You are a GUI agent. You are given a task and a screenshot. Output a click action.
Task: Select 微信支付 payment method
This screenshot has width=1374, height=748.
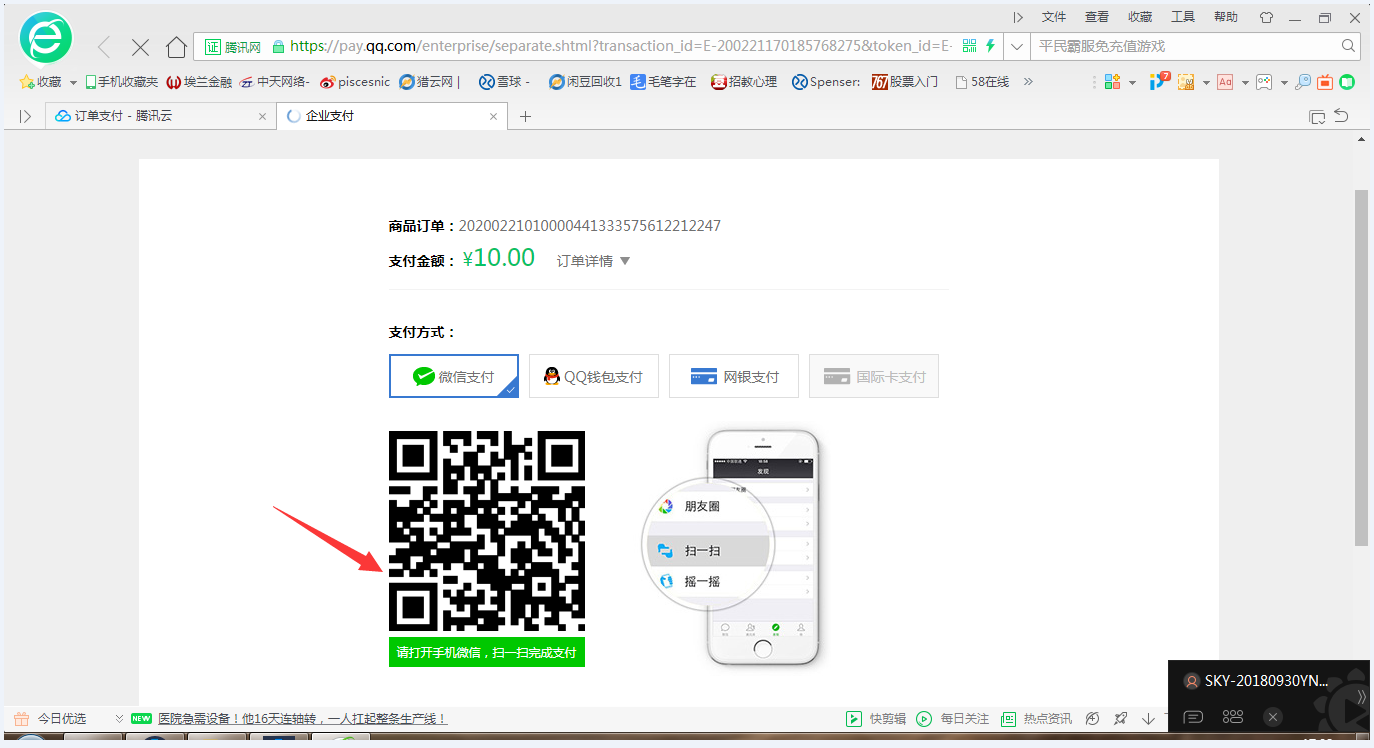coord(454,376)
